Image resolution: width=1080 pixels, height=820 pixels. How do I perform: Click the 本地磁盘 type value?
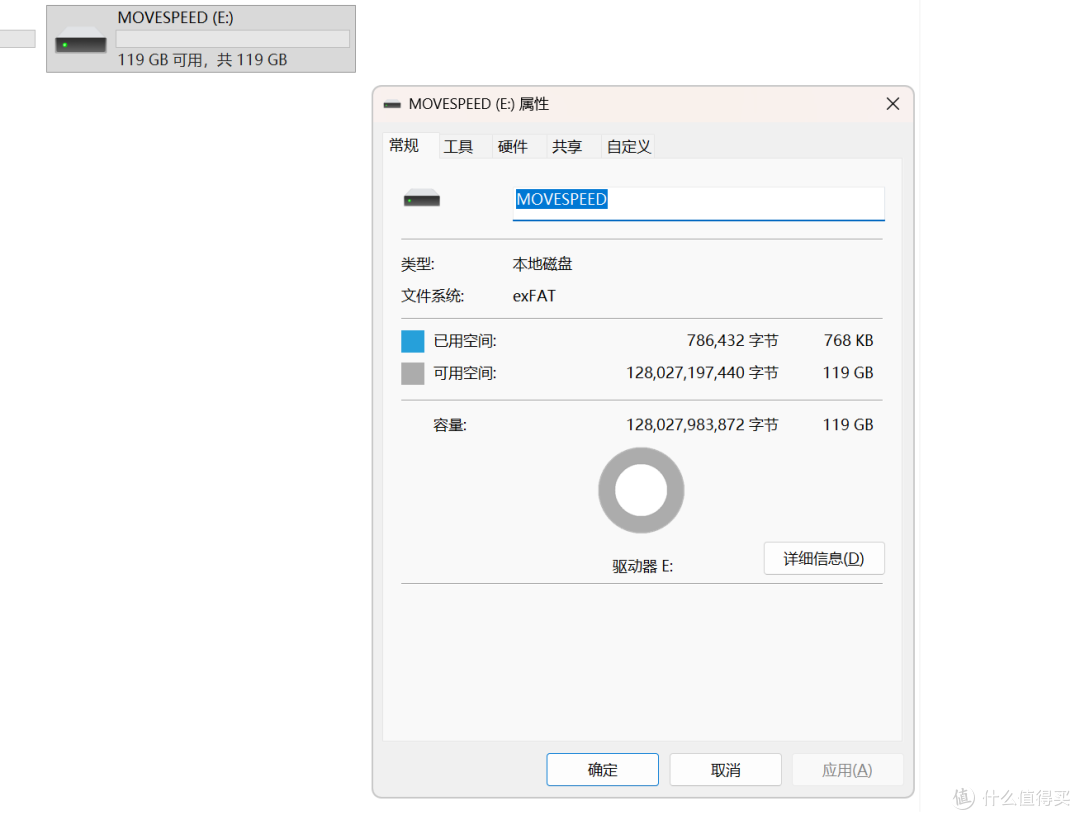(x=542, y=264)
